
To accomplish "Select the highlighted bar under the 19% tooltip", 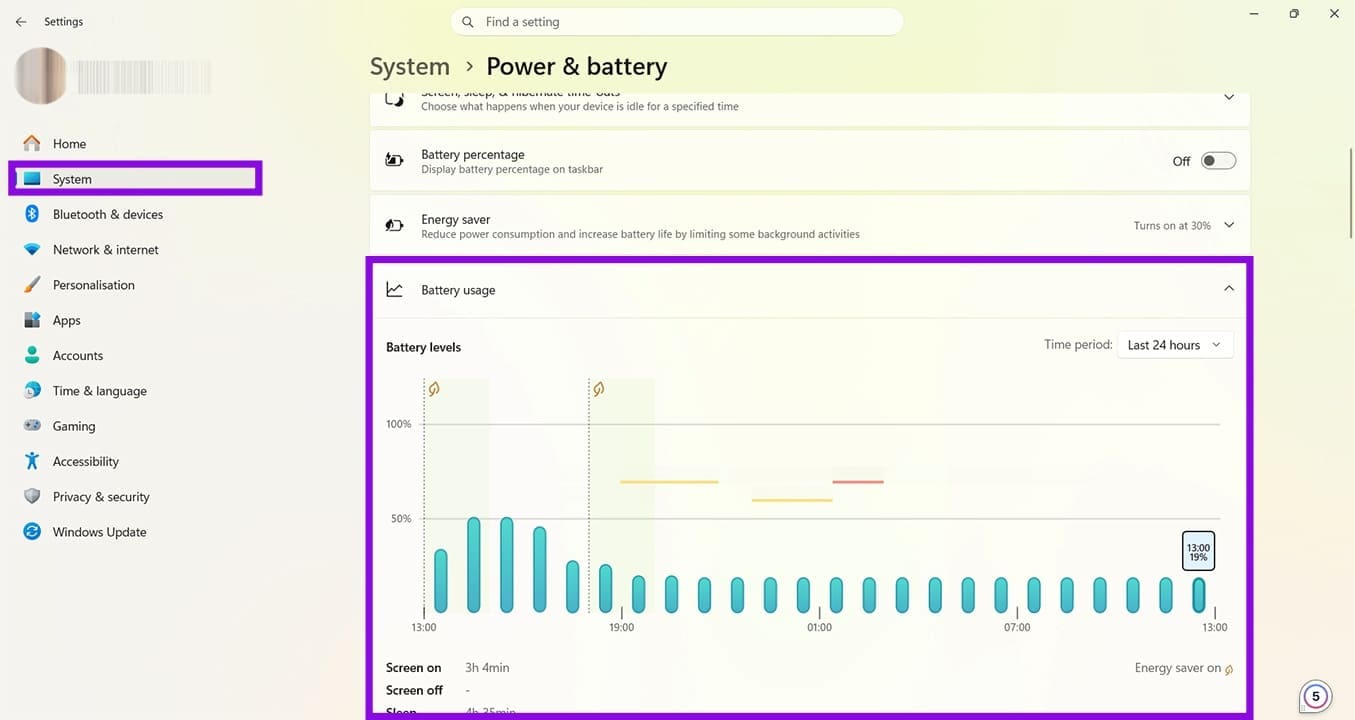I will click(1198, 595).
